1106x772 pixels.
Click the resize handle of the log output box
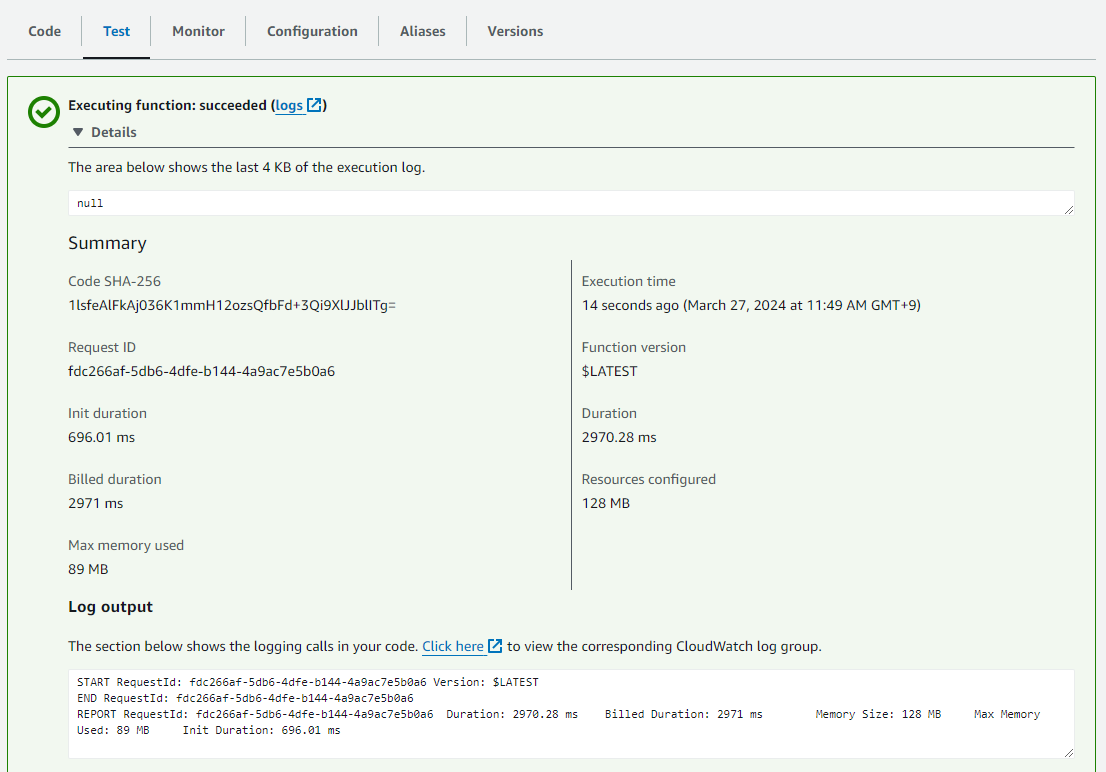[x=1069, y=752]
